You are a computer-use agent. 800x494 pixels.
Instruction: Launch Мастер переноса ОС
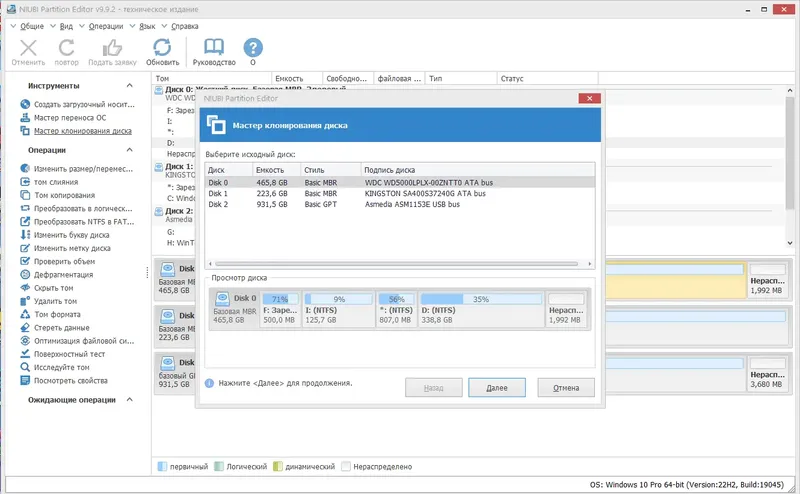[63, 117]
